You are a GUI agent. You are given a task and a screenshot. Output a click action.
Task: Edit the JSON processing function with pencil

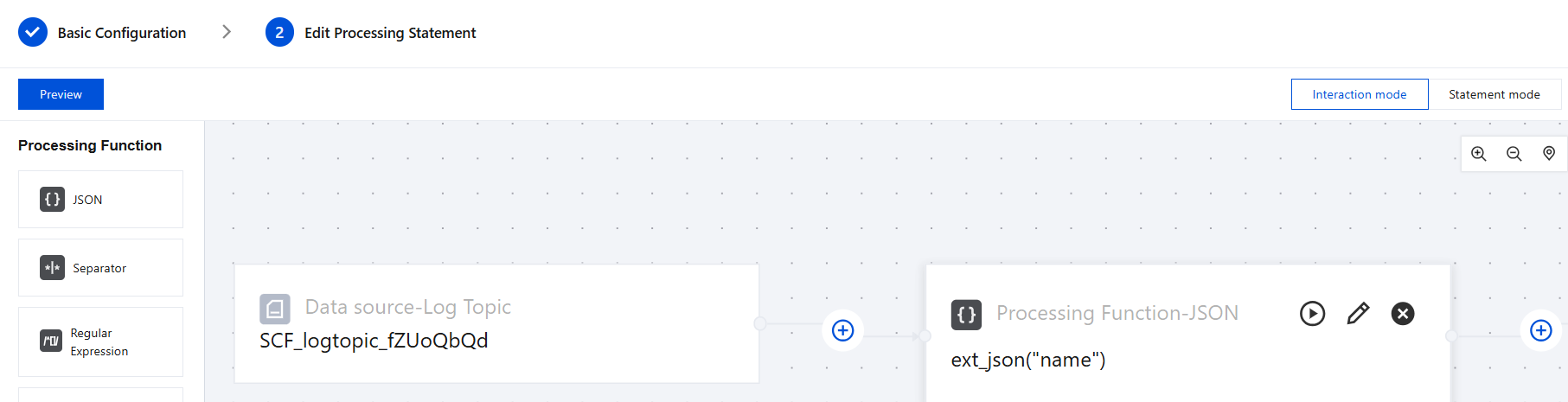pos(1358,314)
